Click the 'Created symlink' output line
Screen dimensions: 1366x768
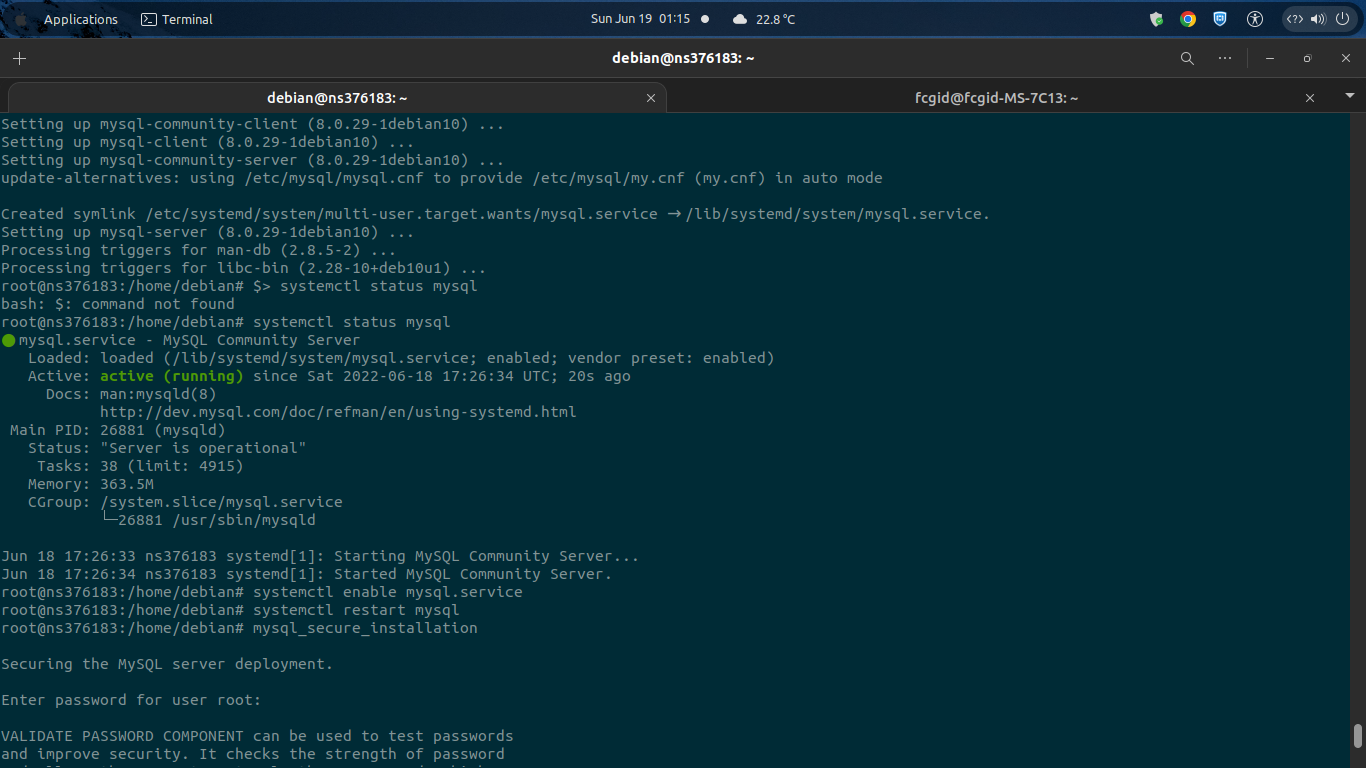coord(495,214)
